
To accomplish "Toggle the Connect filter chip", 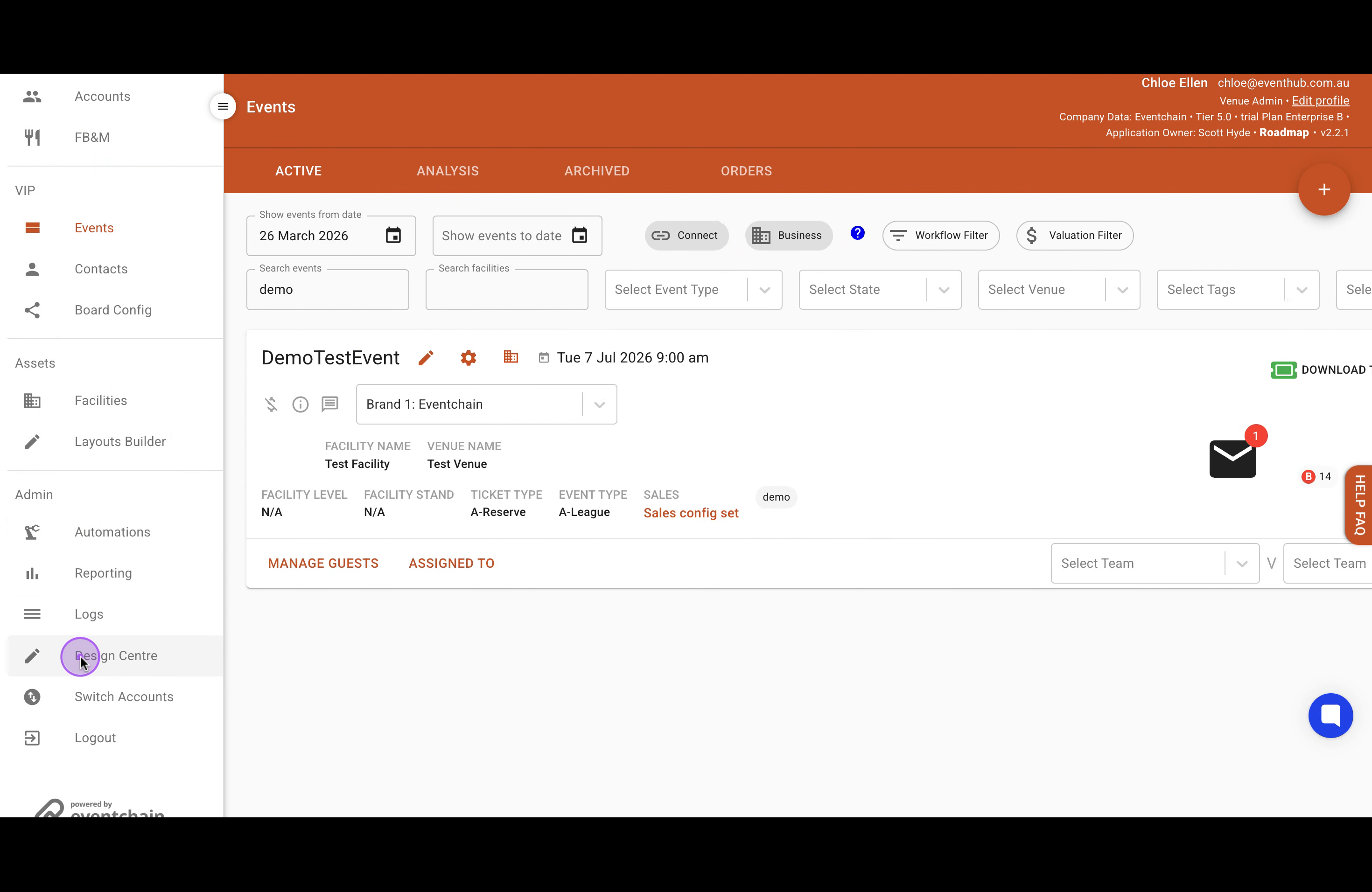I will [686, 235].
